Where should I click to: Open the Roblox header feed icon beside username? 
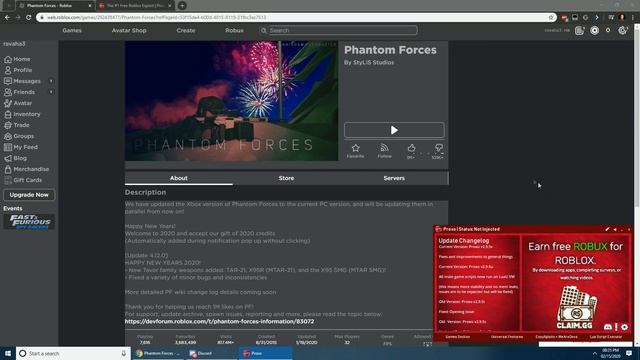(579, 31)
